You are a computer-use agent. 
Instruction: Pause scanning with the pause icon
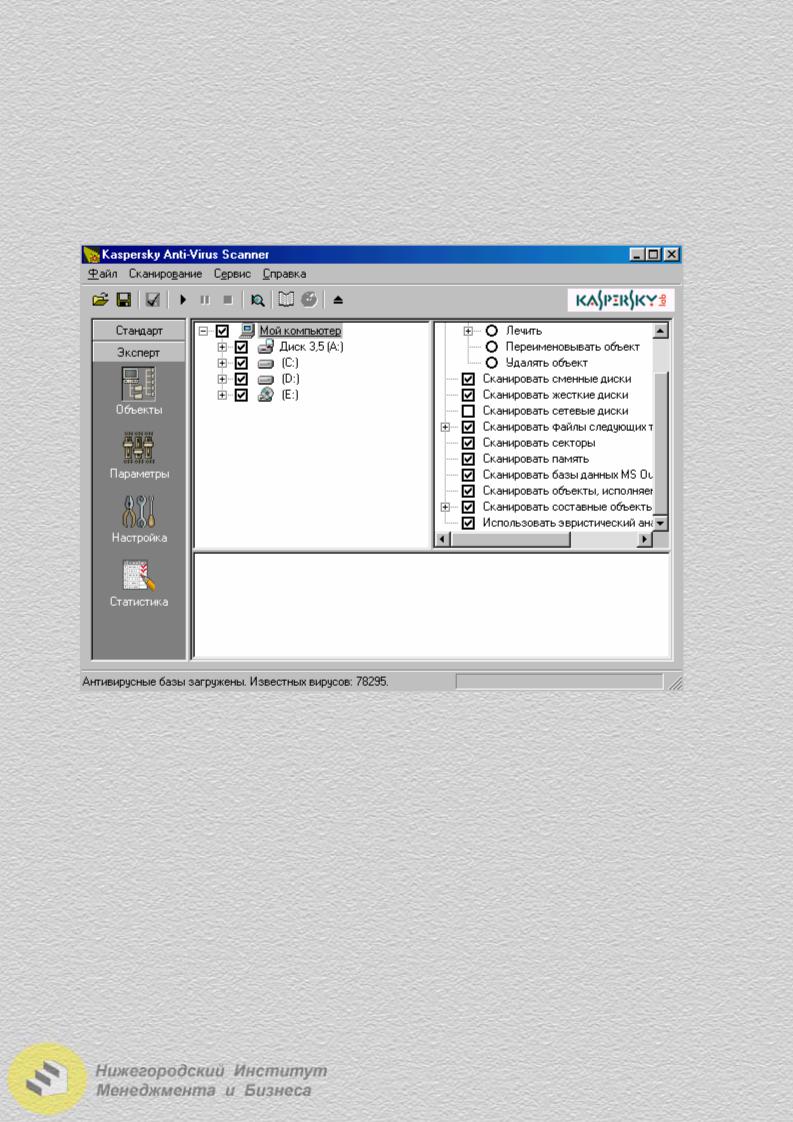(x=205, y=300)
